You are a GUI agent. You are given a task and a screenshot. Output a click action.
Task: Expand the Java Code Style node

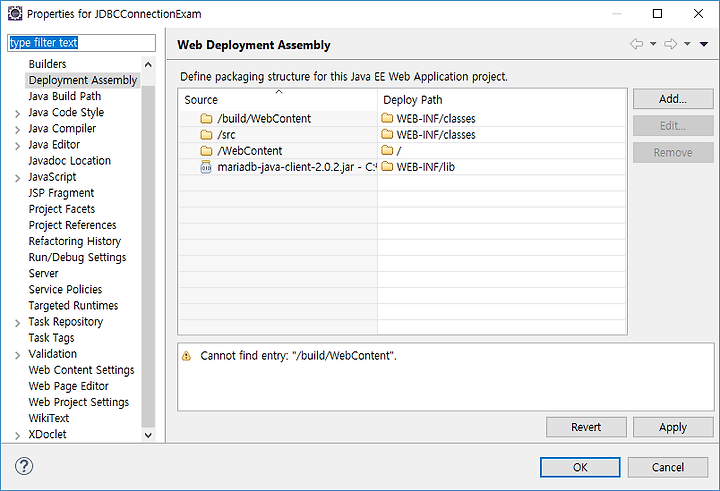(17, 113)
